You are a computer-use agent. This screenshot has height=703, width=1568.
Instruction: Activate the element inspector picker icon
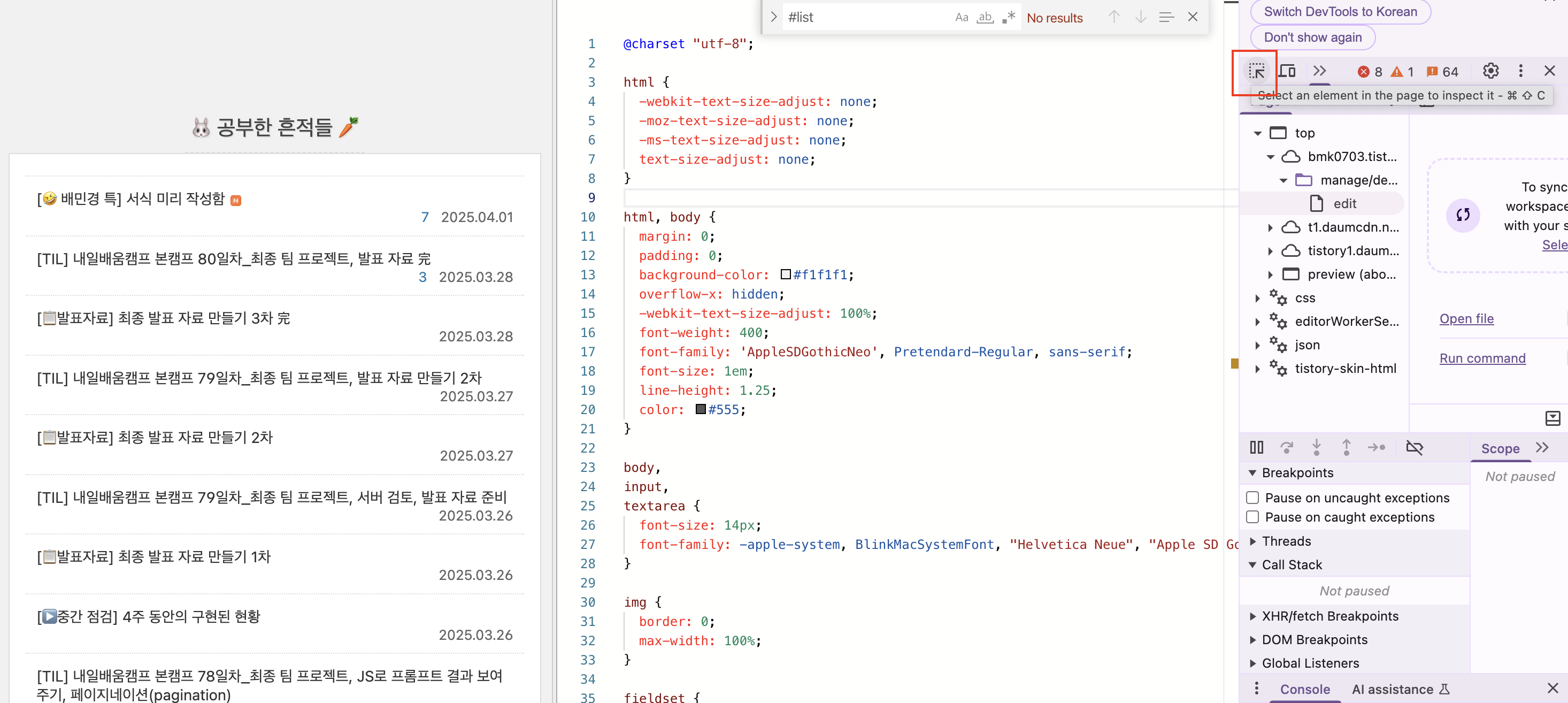(1256, 71)
